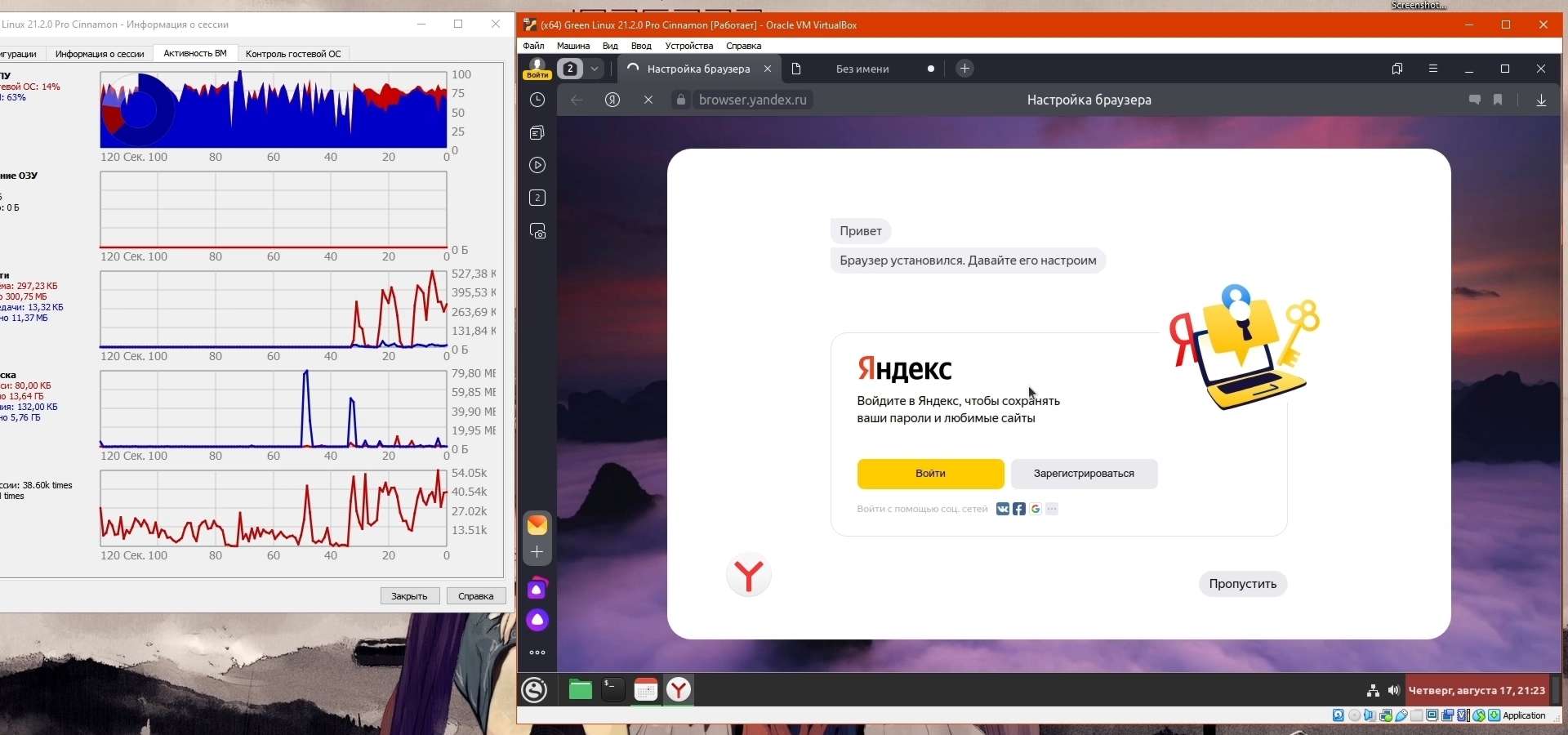Viewport: 1568px width, 735px height.
Task: Click the yellow Войти button
Action: (x=930, y=474)
